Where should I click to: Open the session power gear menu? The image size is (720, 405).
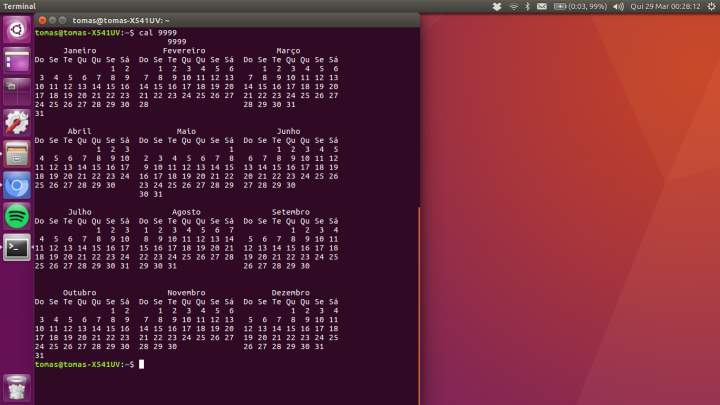click(x=709, y=6)
